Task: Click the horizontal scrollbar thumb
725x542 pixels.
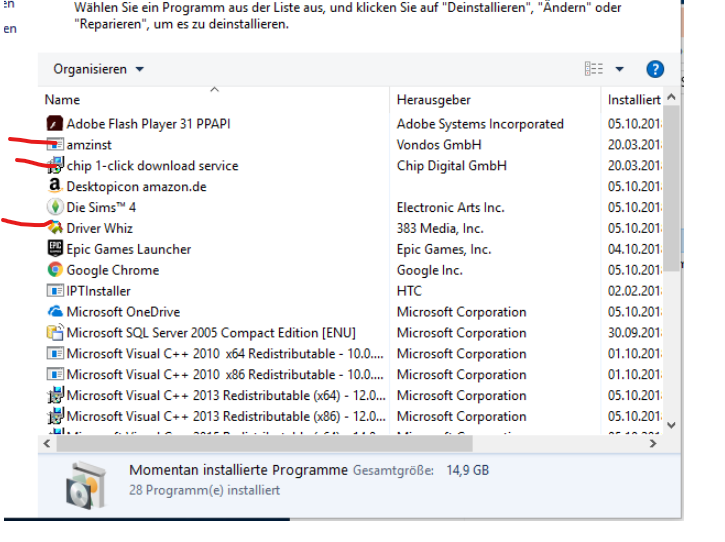Action: 264,443
